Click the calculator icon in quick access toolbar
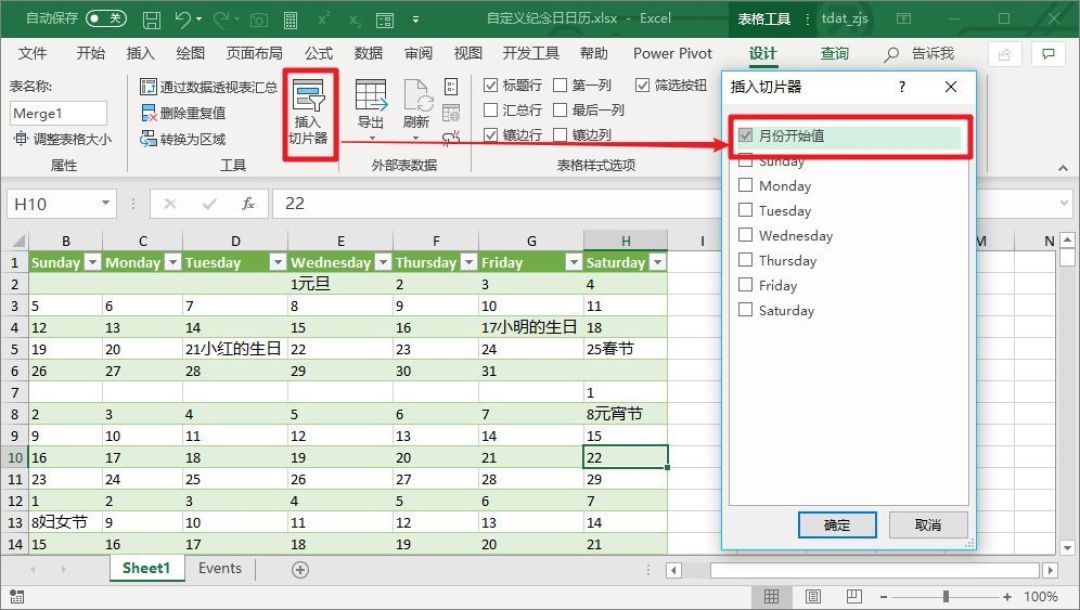Viewport: 1080px width, 610px height. click(291, 20)
